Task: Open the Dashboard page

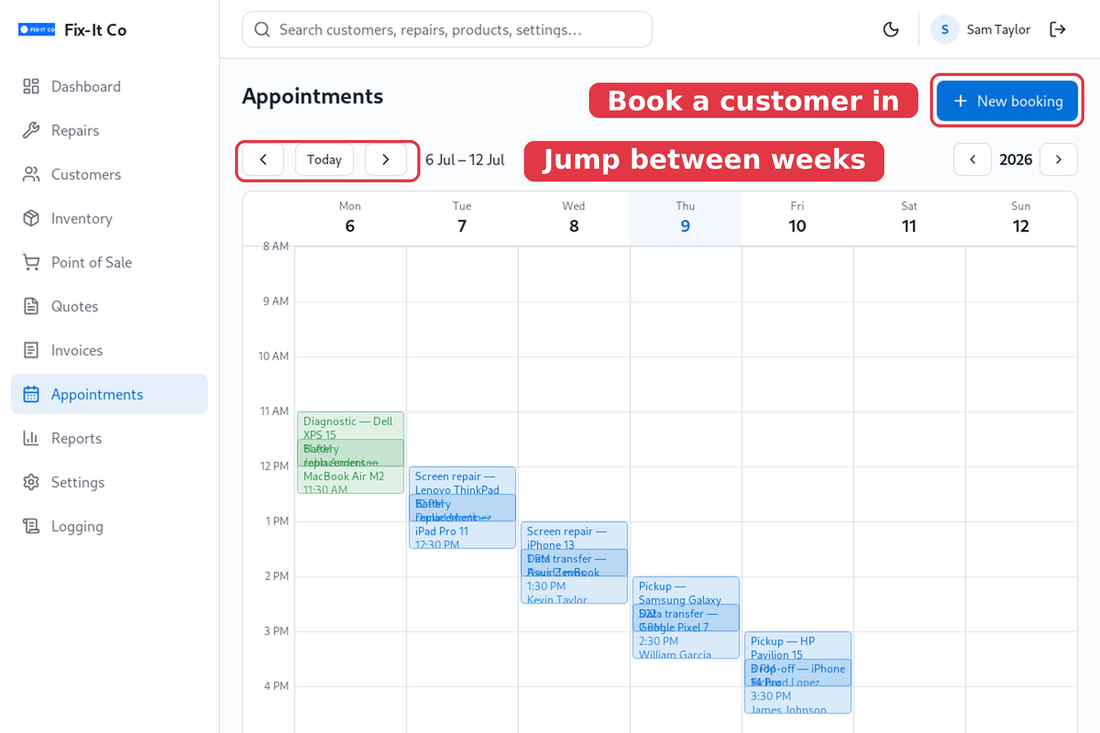Action: point(109,86)
